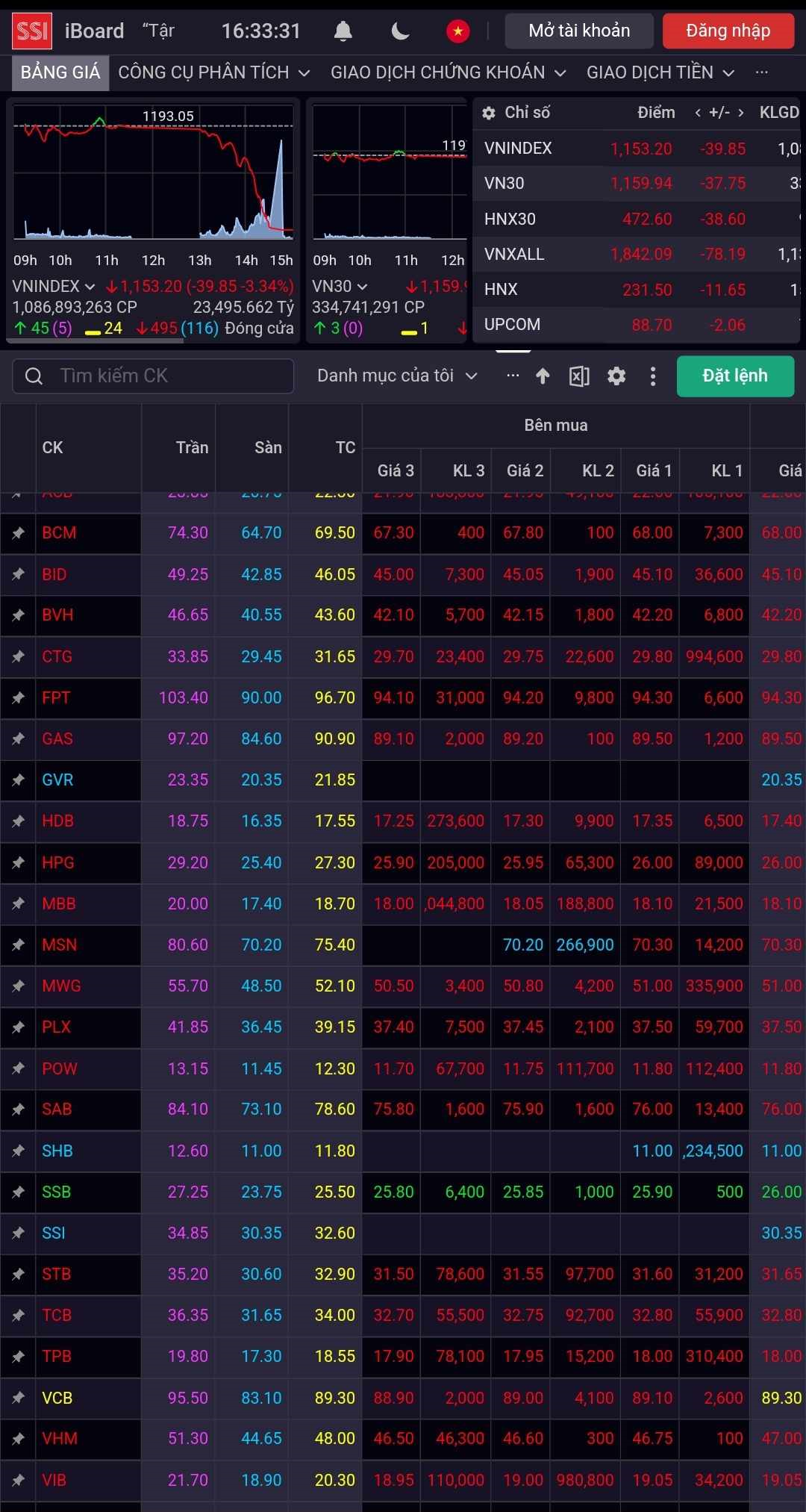Select HNX30 row in index table

pos(637,219)
